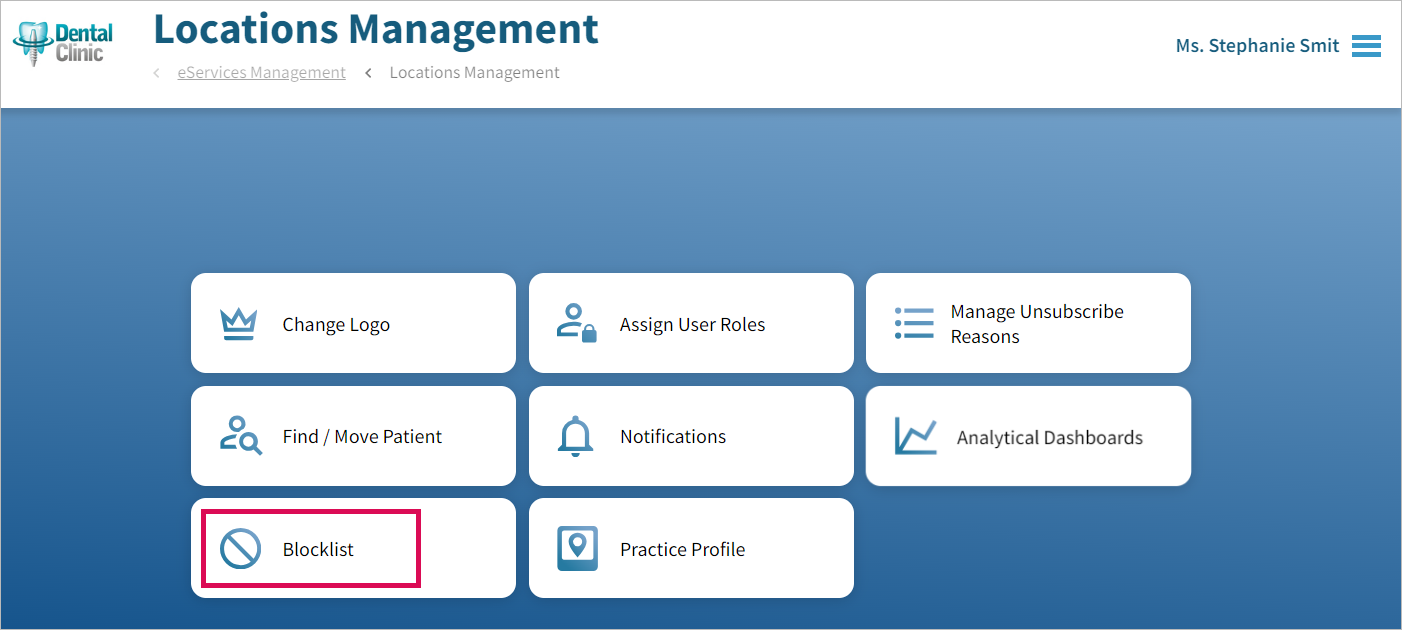Image resolution: width=1402 pixels, height=630 pixels.
Task: Click the line chart icon for Analytical Dashboards
Action: point(915,436)
